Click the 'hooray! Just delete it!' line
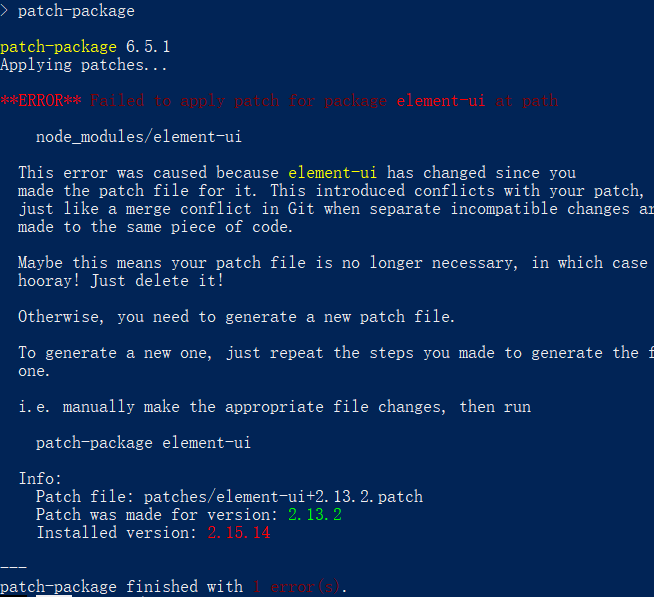 click(121, 281)
